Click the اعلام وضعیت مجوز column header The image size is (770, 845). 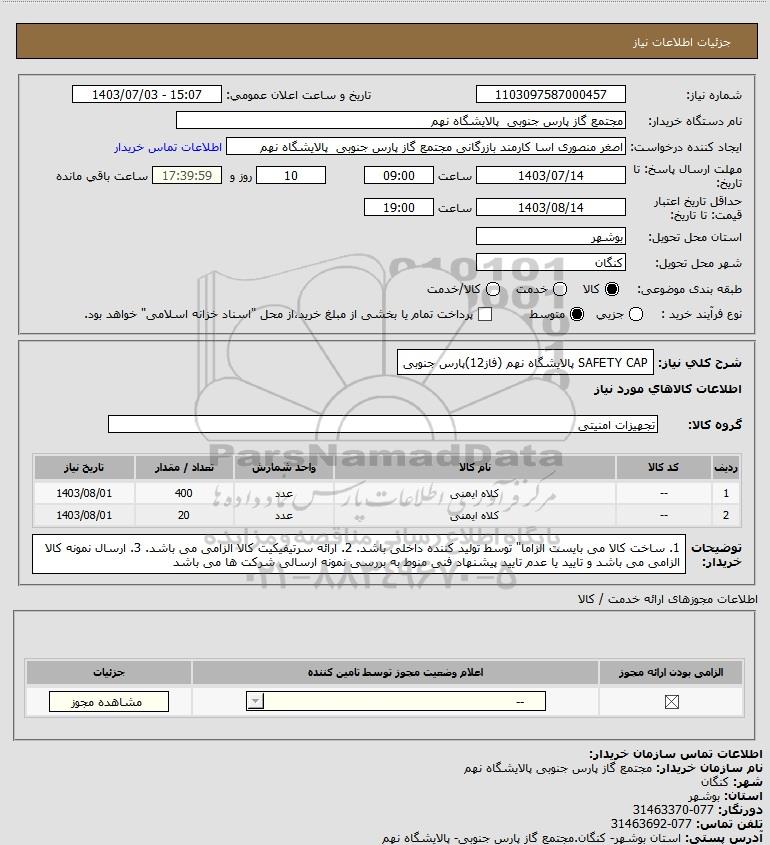(396, 672)
